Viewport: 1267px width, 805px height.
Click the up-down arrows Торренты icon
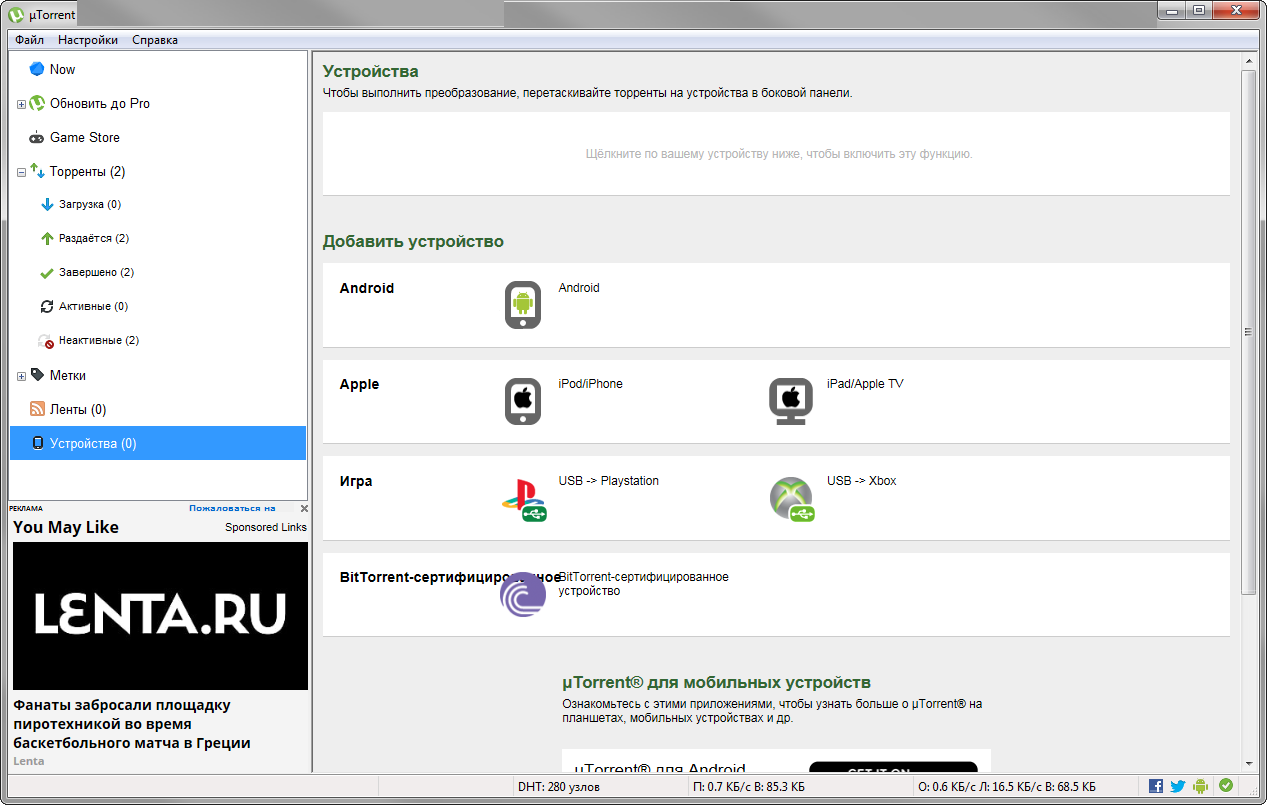coord(37,171)
